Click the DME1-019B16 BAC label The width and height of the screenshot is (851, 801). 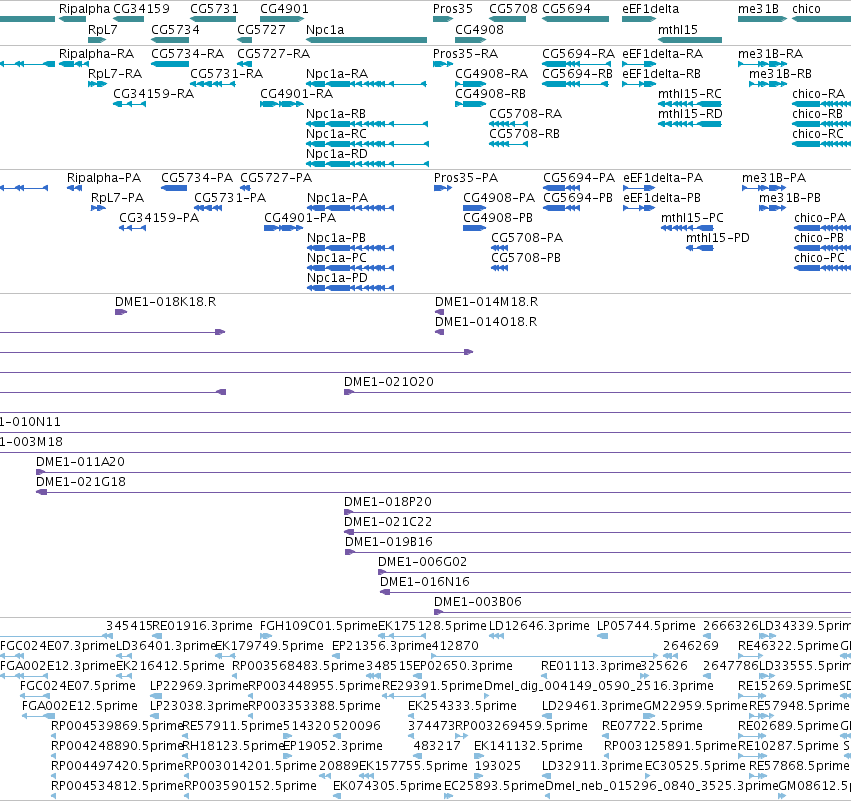tap(389, 542)
